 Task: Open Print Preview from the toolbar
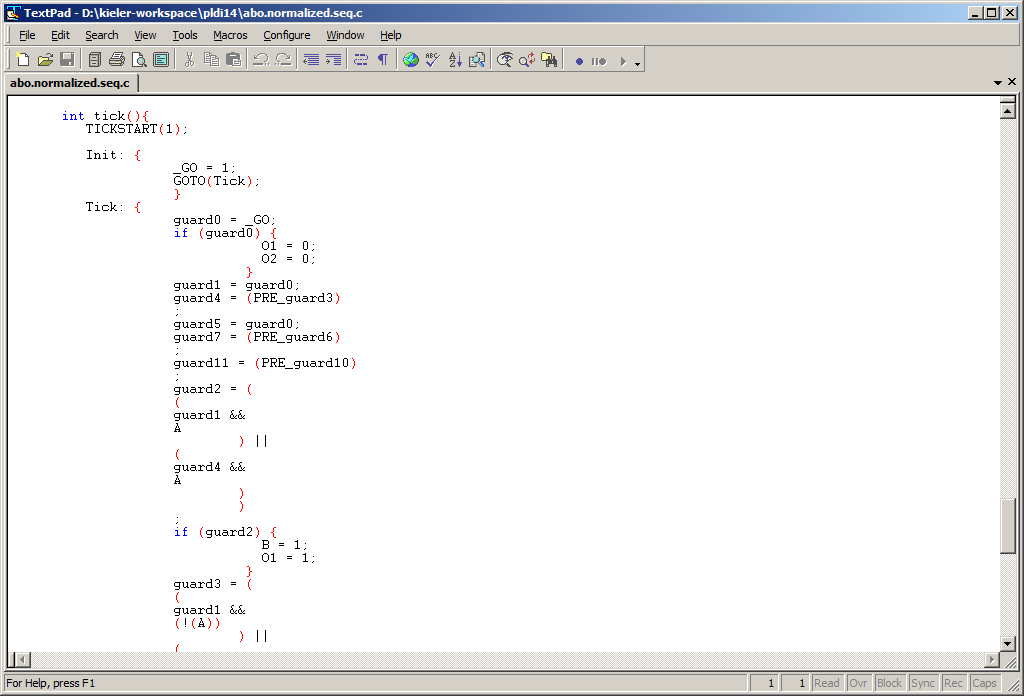[x=138, y=60]
